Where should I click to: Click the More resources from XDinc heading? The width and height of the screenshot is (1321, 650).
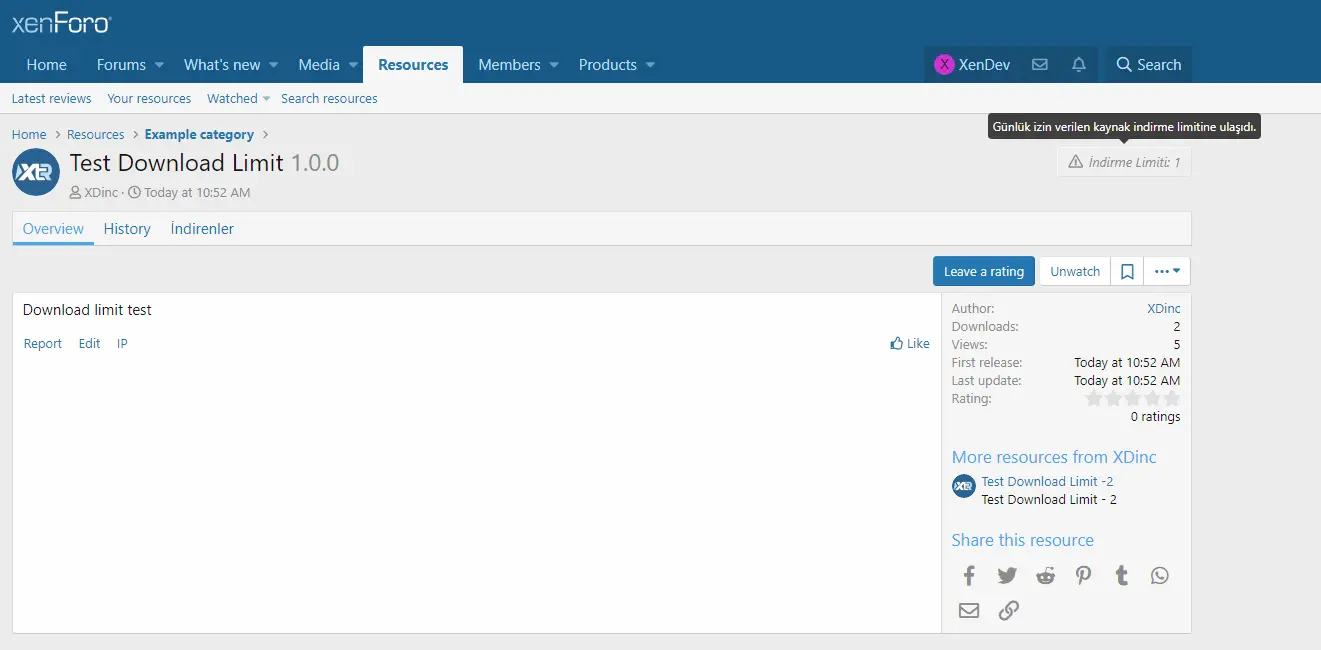1054,457
